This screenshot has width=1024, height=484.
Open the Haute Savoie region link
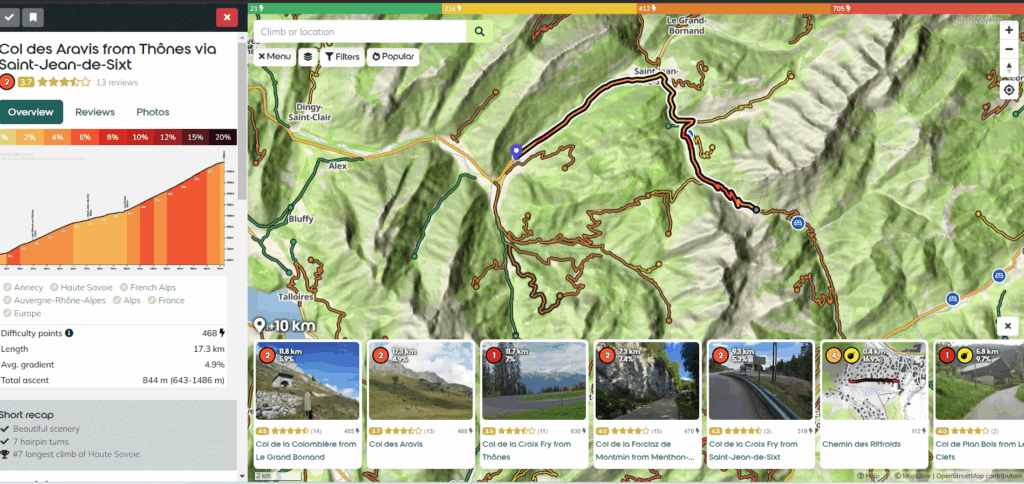(86, 288)
